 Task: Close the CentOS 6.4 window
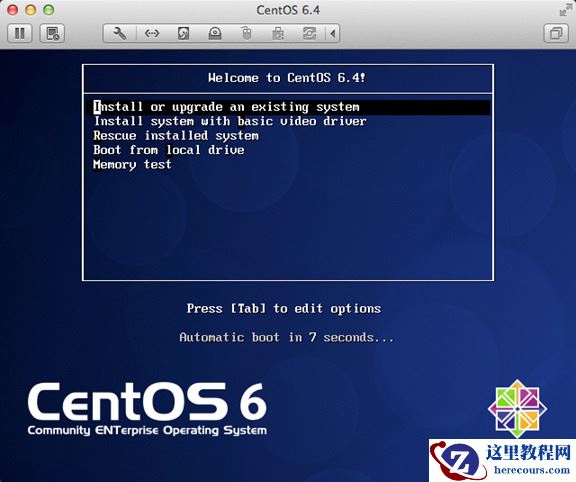[x=13, y=10]
